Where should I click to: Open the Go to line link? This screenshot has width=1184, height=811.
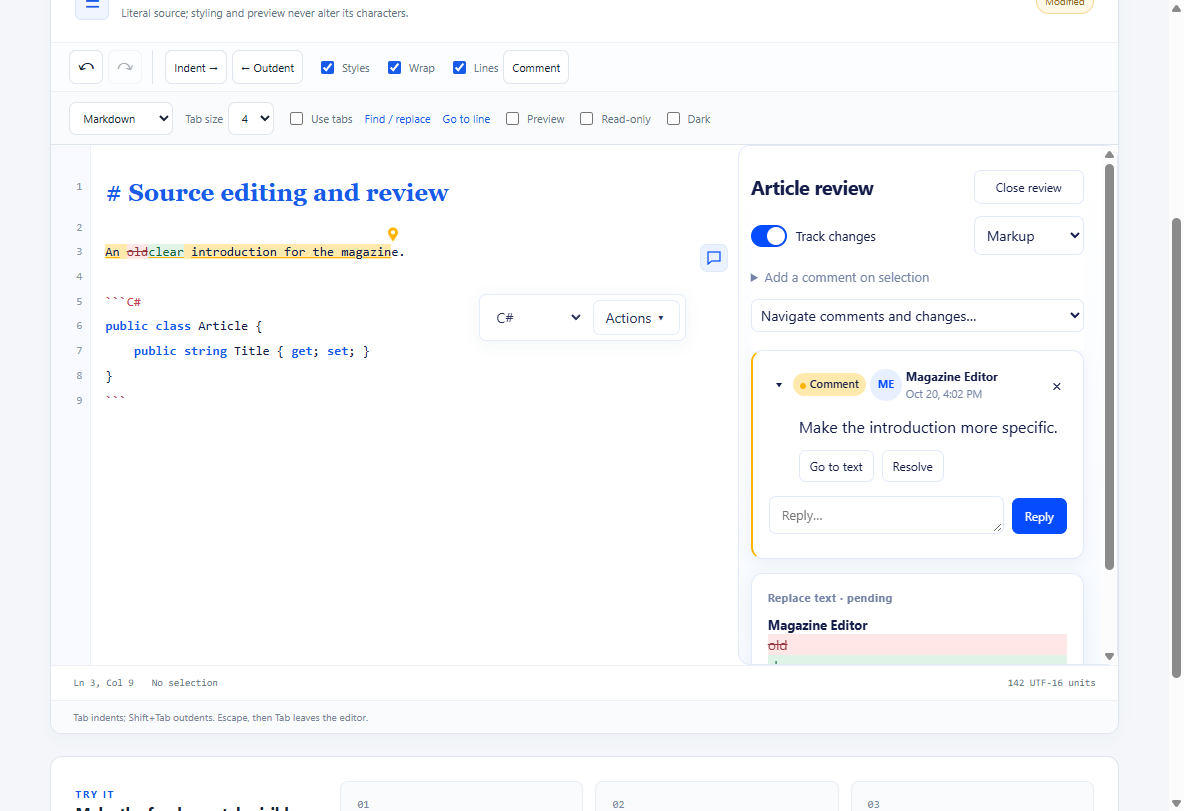click(466, 119)
